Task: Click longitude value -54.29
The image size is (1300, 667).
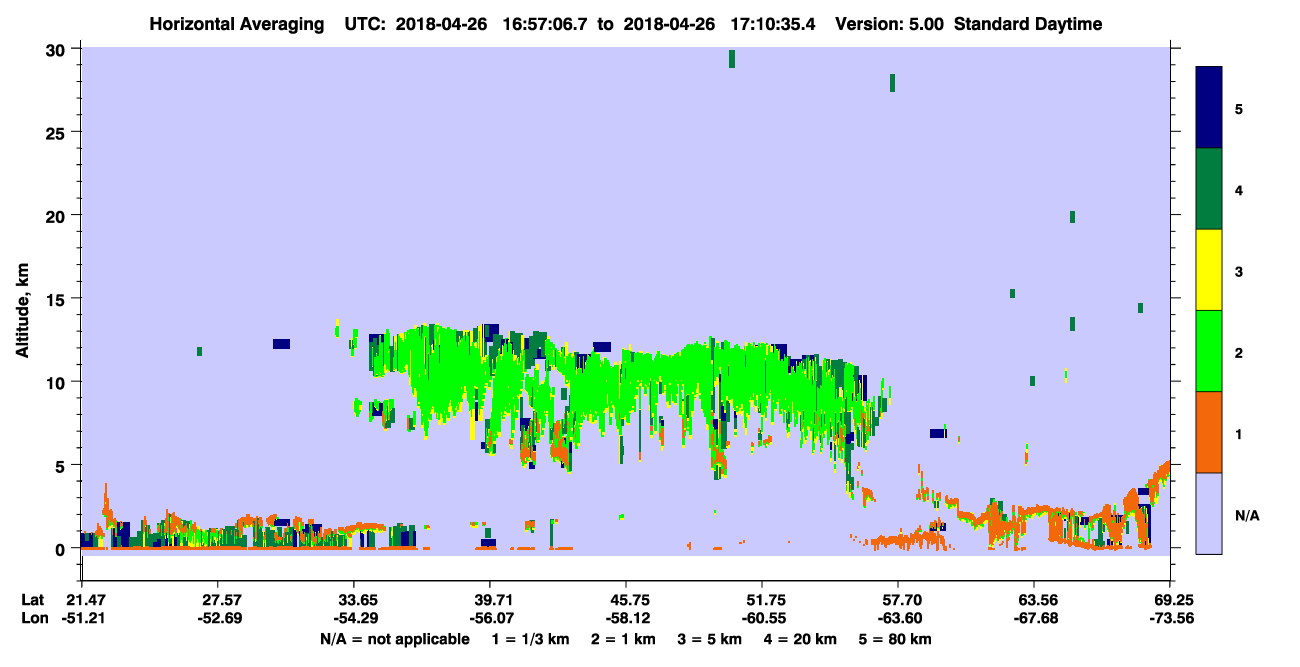Action: pyautogui.click(x=353, y=618)
